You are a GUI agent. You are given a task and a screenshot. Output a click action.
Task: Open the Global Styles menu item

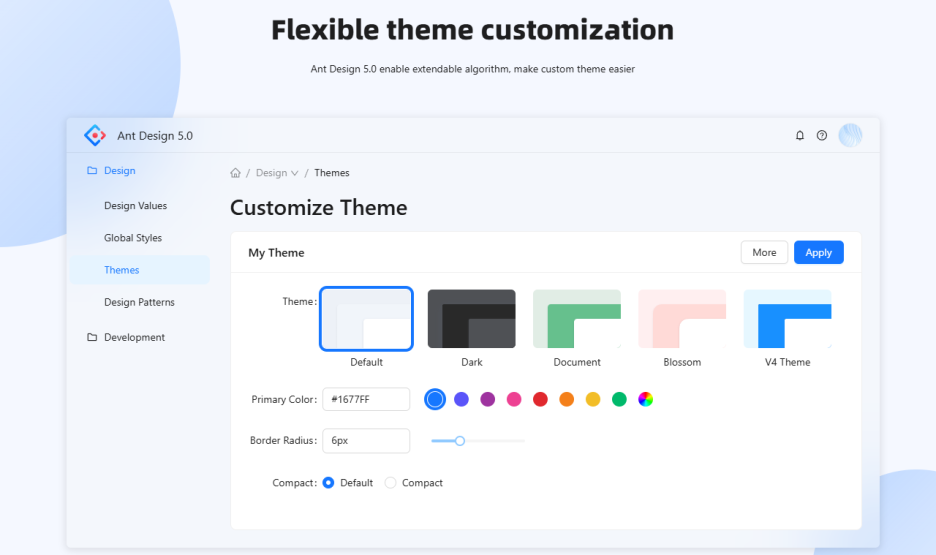coord(140,238)
